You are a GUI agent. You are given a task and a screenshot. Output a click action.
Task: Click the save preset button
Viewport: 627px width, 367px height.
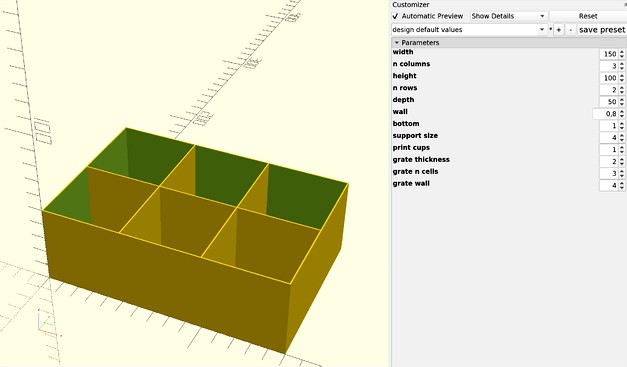(x=602, y=30)
